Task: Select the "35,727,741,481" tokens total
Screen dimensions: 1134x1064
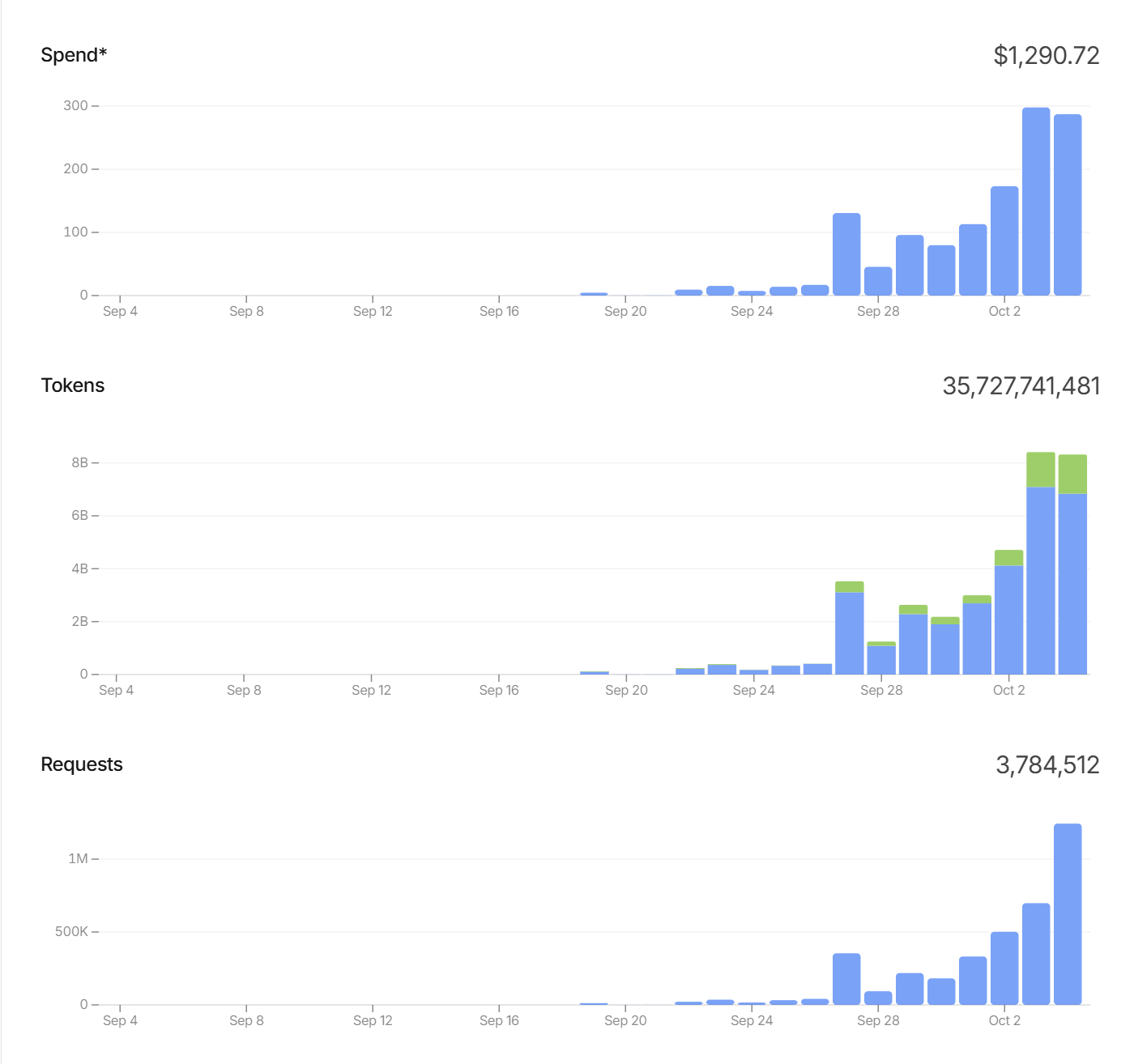Action: 1021,385
